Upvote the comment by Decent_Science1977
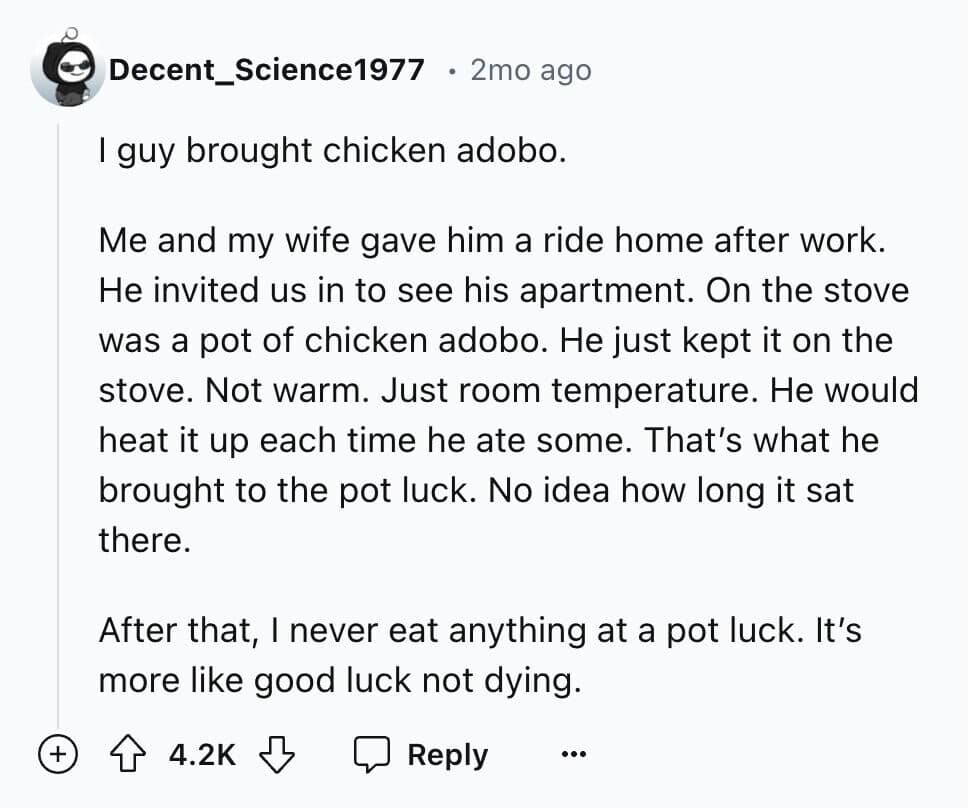 pyautogui.click(x=128, y=754)
